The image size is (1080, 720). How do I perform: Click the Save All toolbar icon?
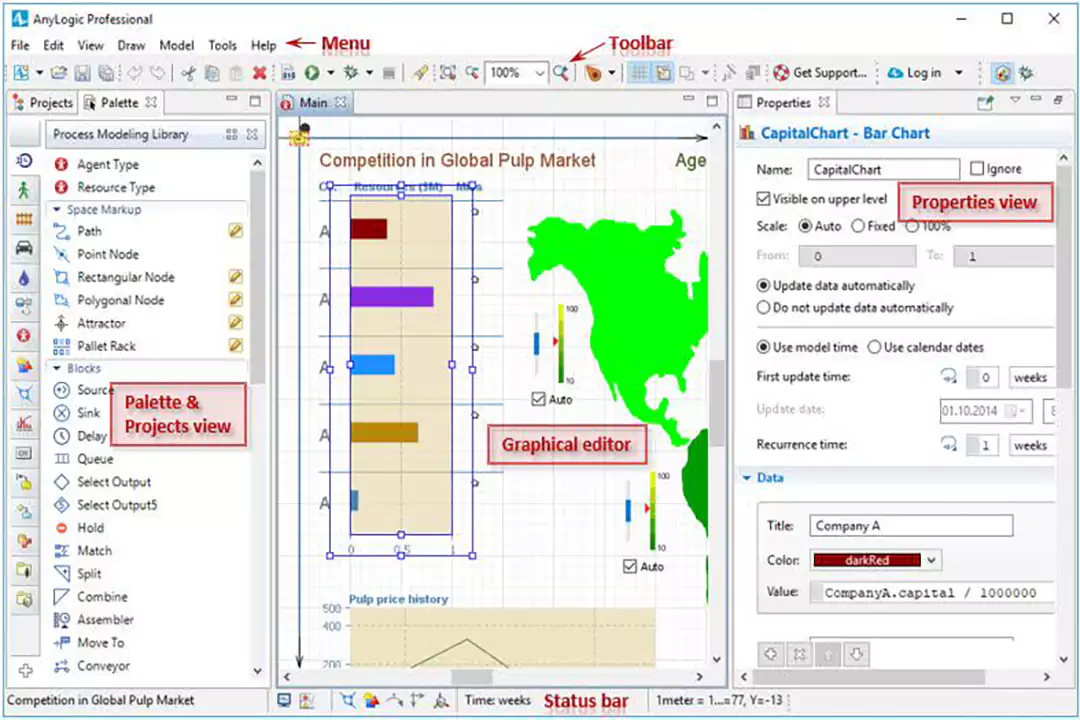[106, 72]
